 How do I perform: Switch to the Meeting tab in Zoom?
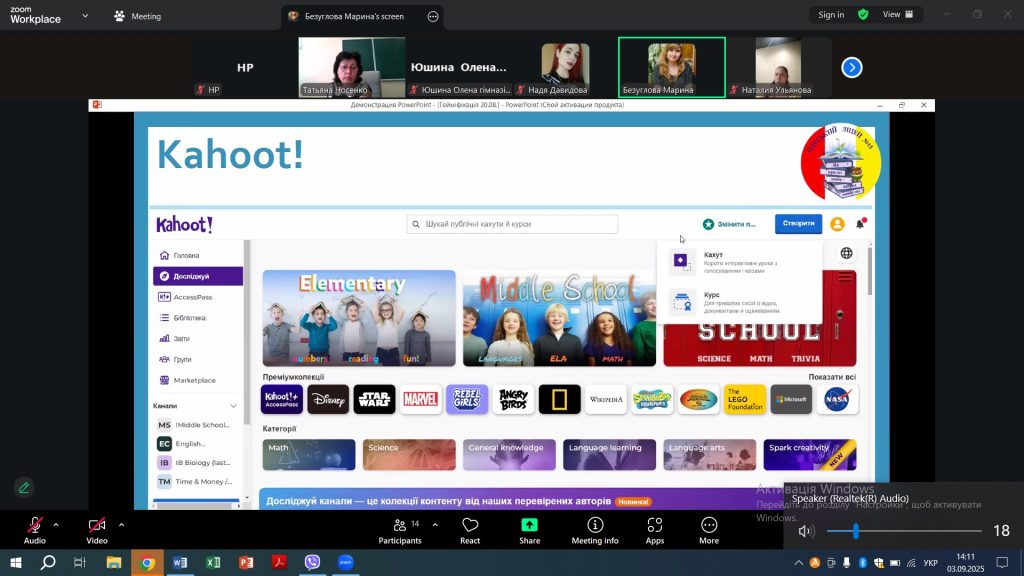(138, 16)
